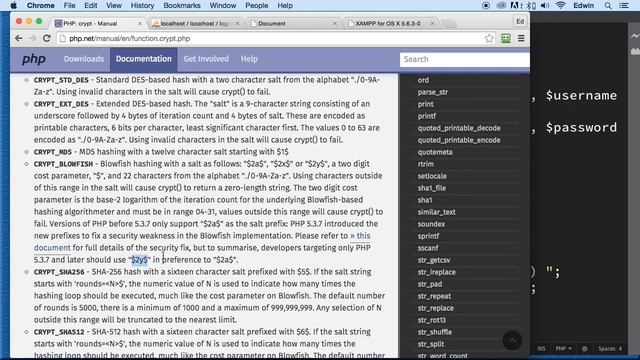This screenshot has width=640, height=360.
Task: Open the People menu
Action: pyautogui.click(x=256, y=6)
